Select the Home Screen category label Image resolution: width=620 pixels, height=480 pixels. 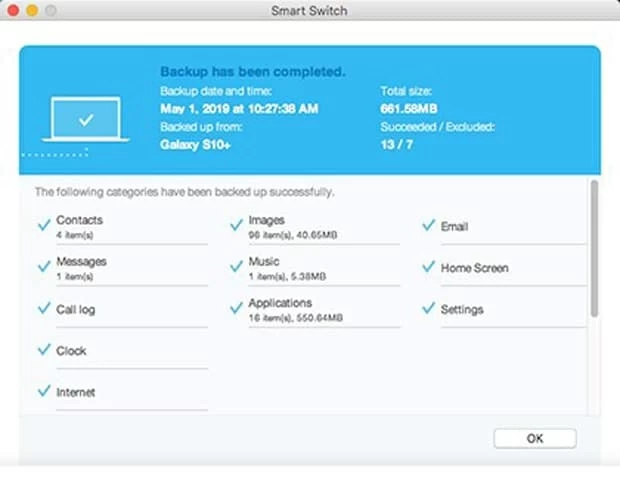pyautogui.click(x=474, y=268)
